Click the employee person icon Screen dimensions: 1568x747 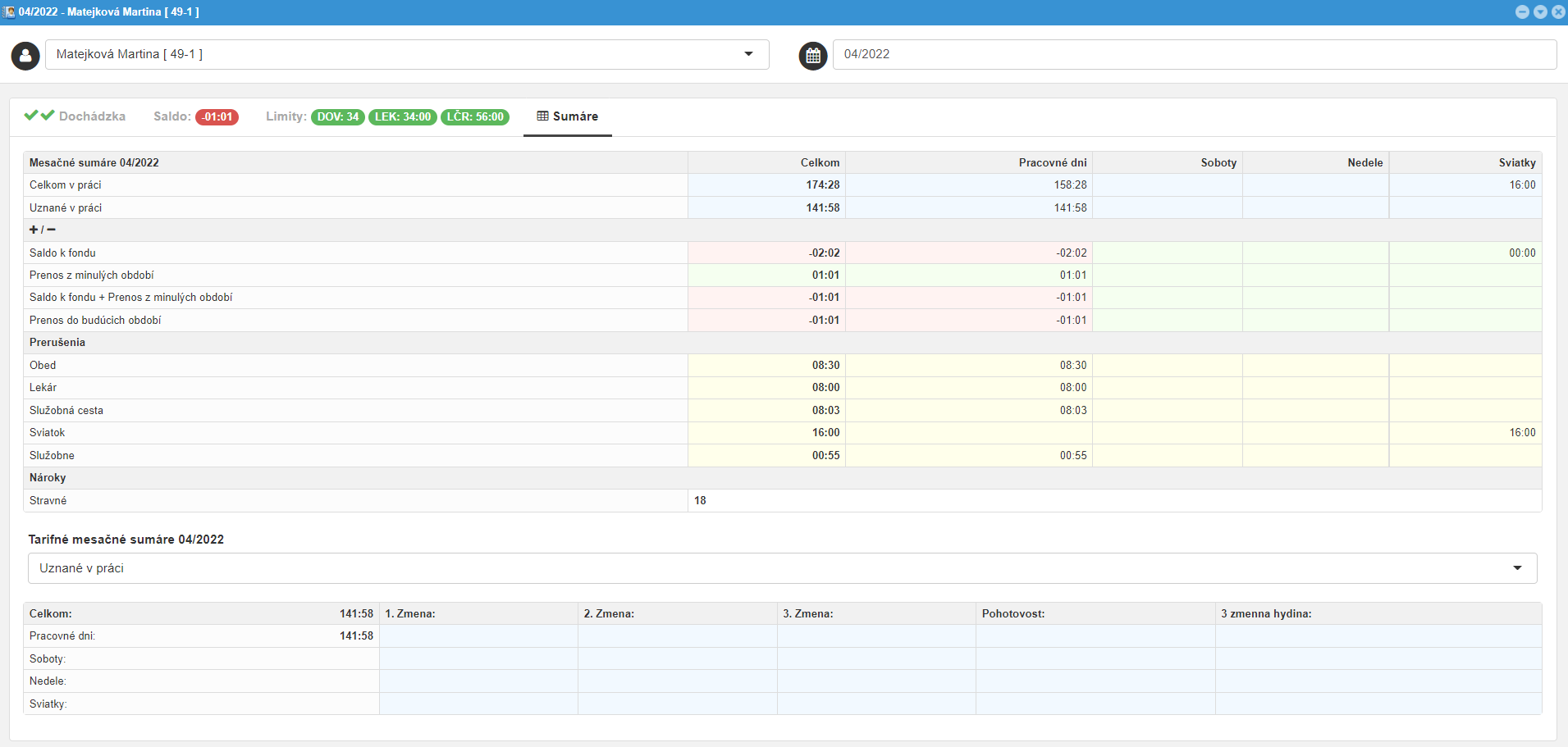(x=25, y=56)
